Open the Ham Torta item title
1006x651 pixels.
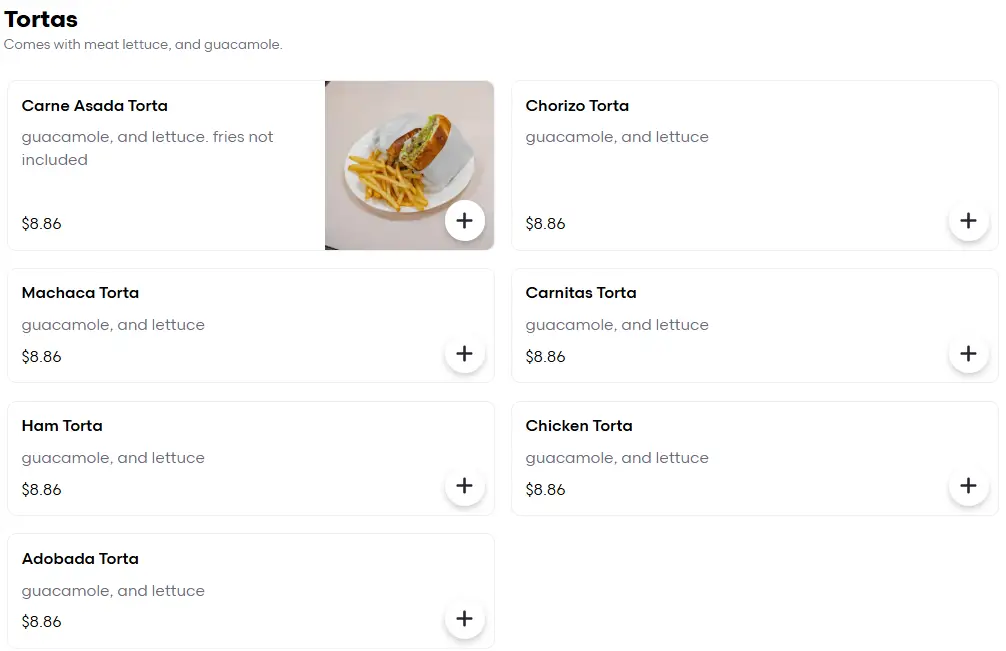(62, 426)
